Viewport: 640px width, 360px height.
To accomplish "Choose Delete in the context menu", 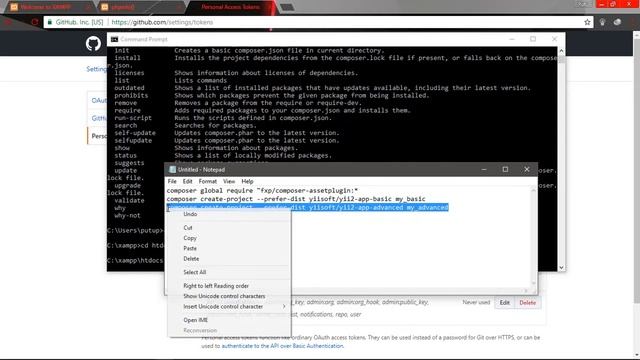I will (191, 259).
